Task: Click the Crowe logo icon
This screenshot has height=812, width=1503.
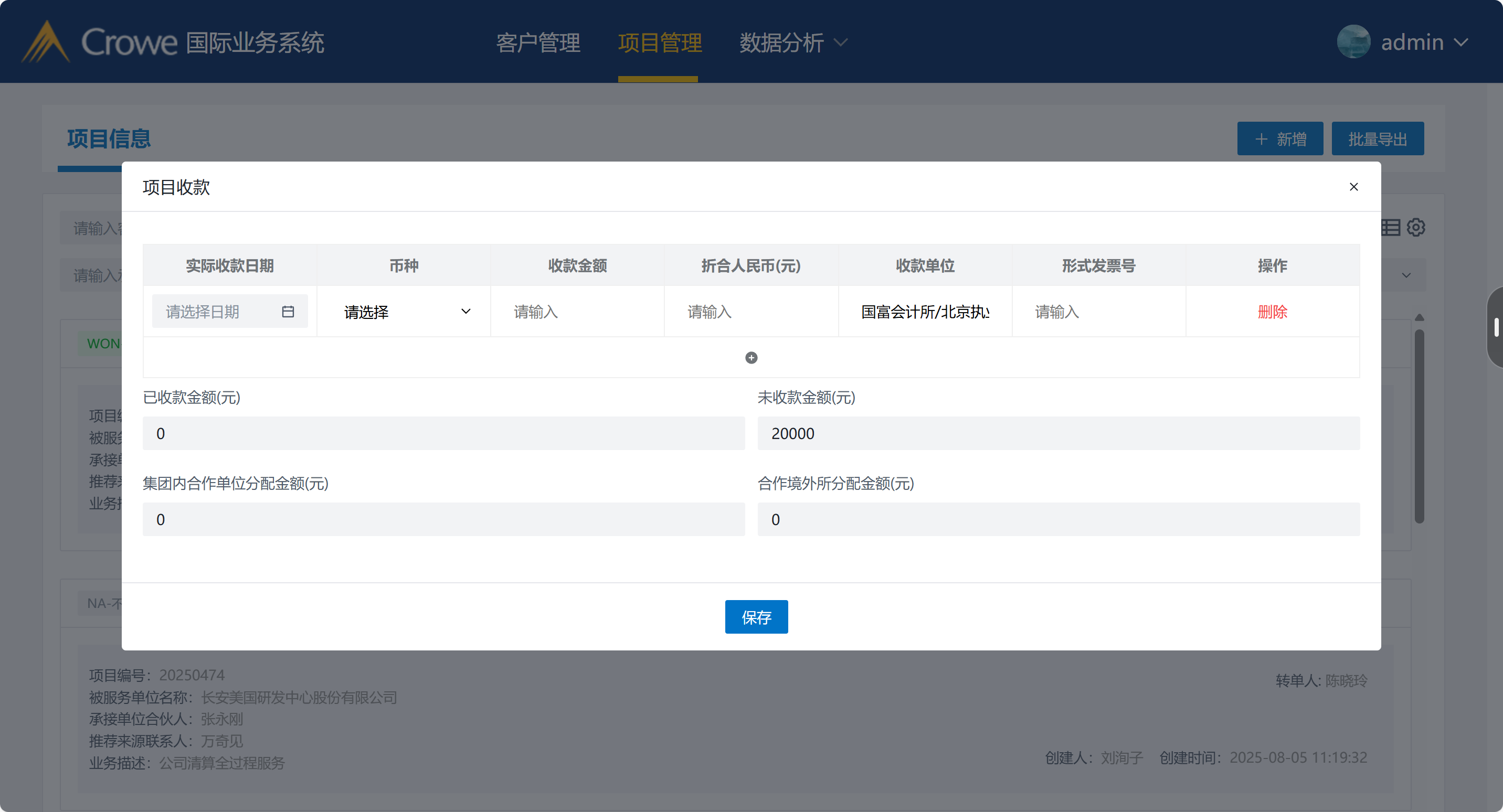Action: pyautogui.click(x=46, y=42)
